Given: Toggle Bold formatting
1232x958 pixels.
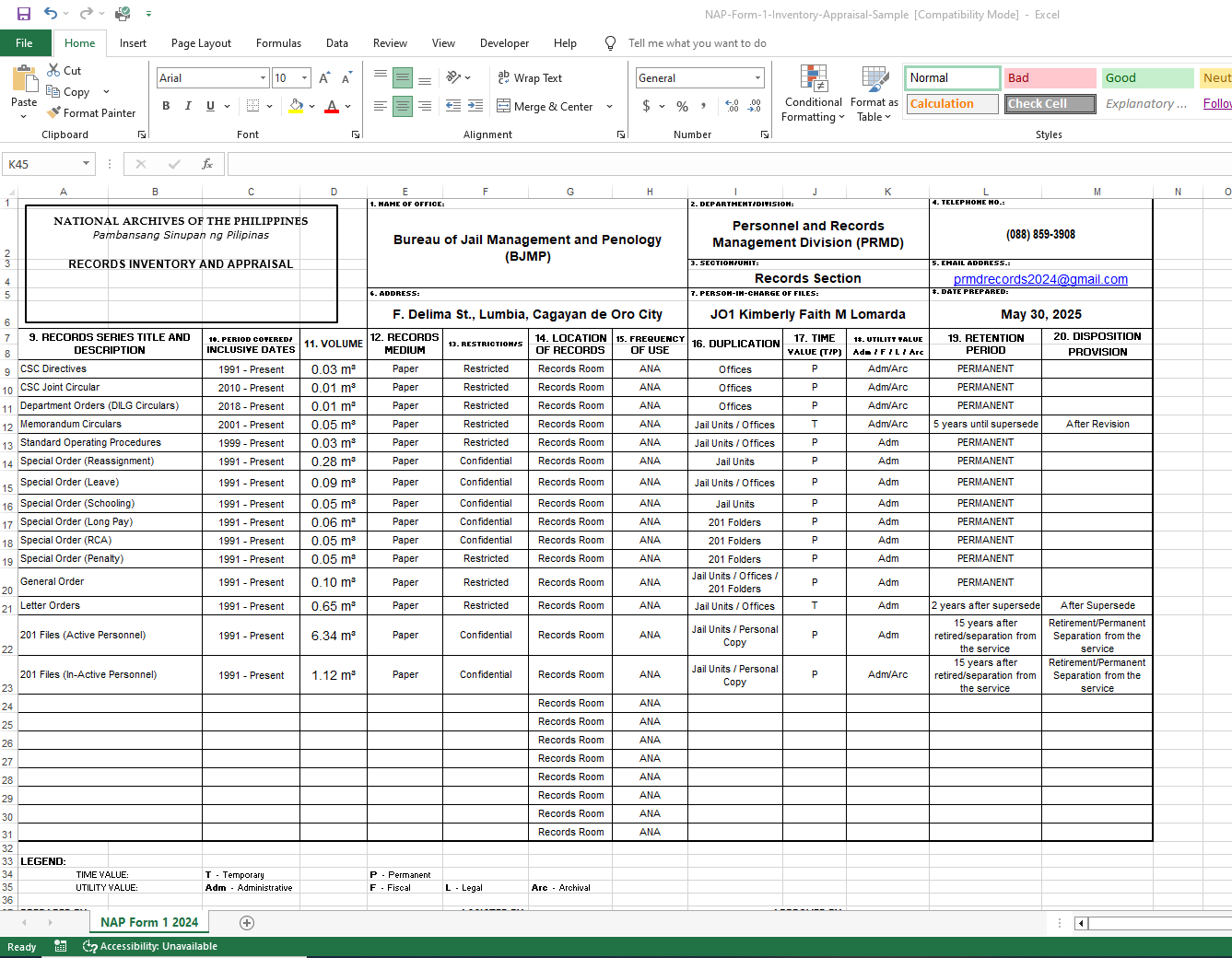Looking at the screenshot, I should (166, 106).
